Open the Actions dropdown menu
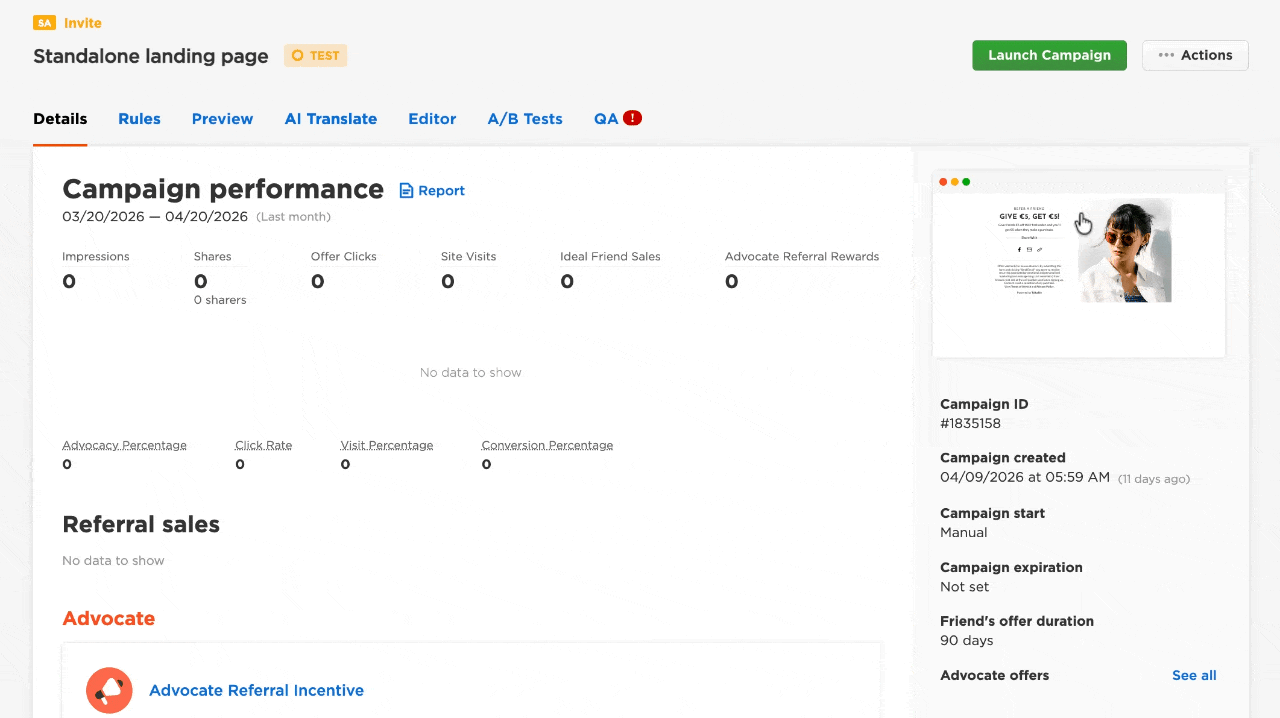The image size is (1280, 718). 1195,55
